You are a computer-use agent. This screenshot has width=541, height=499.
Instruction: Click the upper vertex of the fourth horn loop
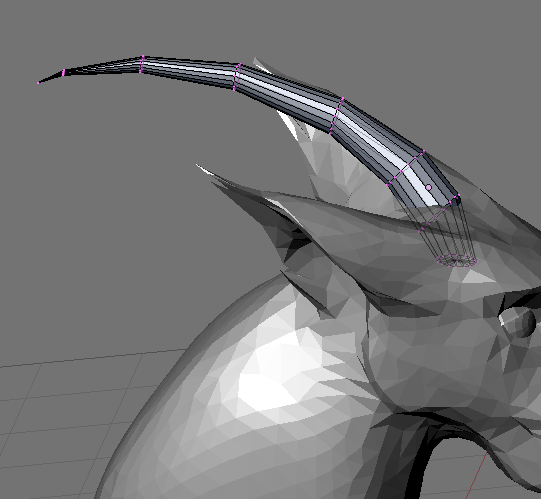click(x=343, y=99)
